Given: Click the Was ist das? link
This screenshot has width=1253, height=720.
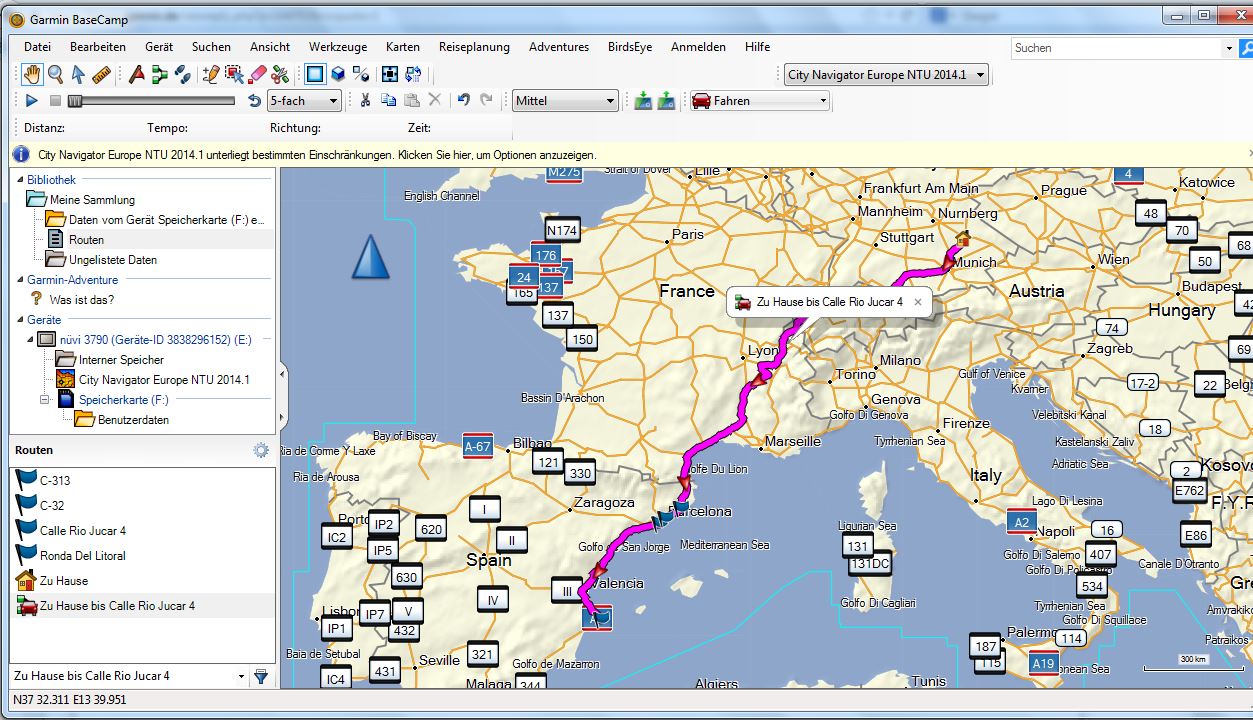Looking at the screenshot, I should pyautogui.click(x=82, y=300).
